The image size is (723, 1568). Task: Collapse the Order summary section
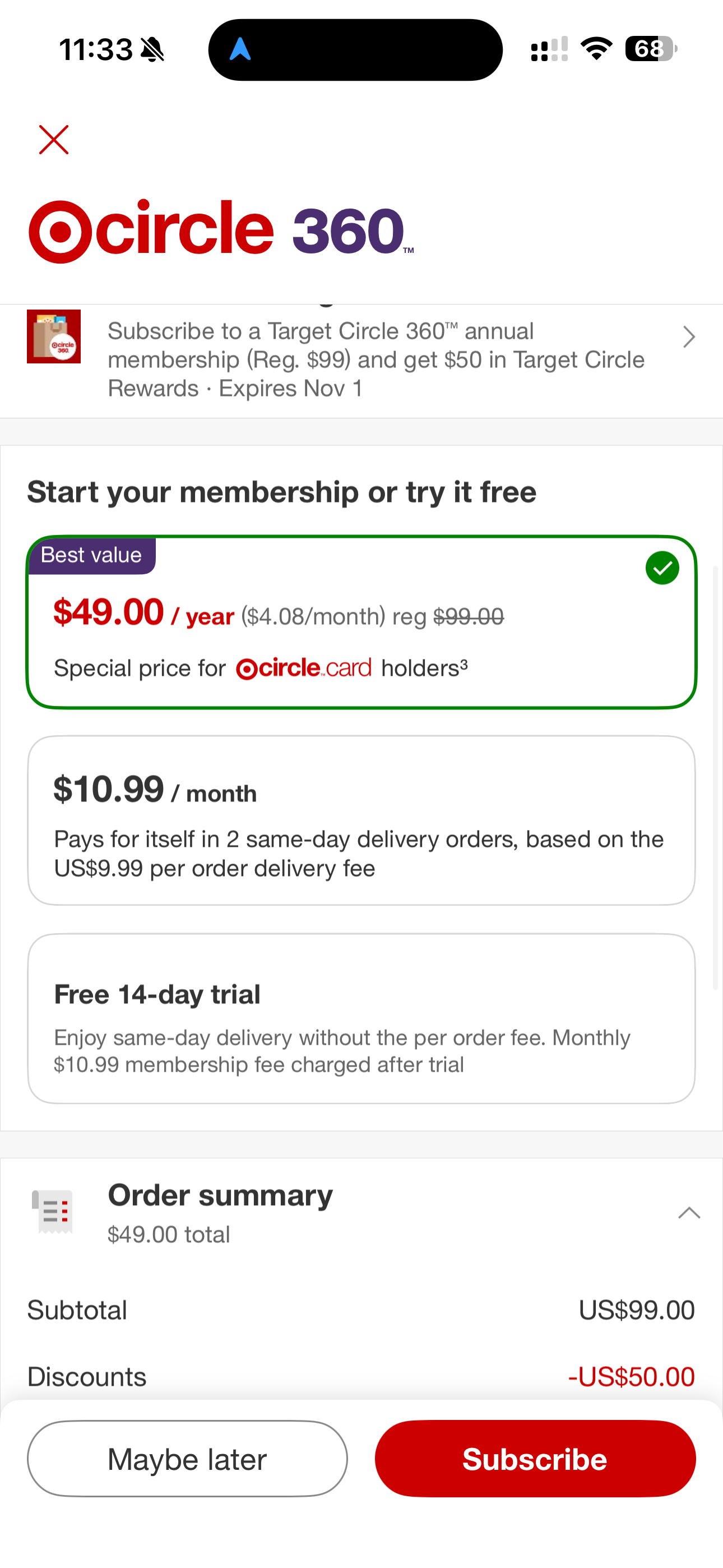tap(689, 1212)
